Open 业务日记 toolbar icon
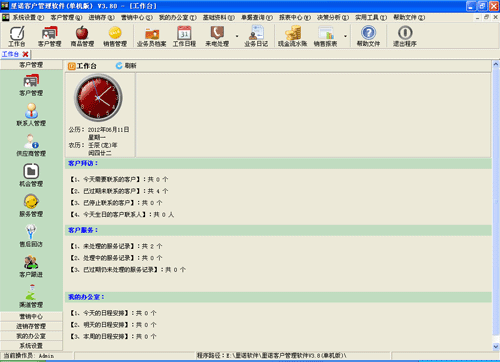 coord(256,36)
